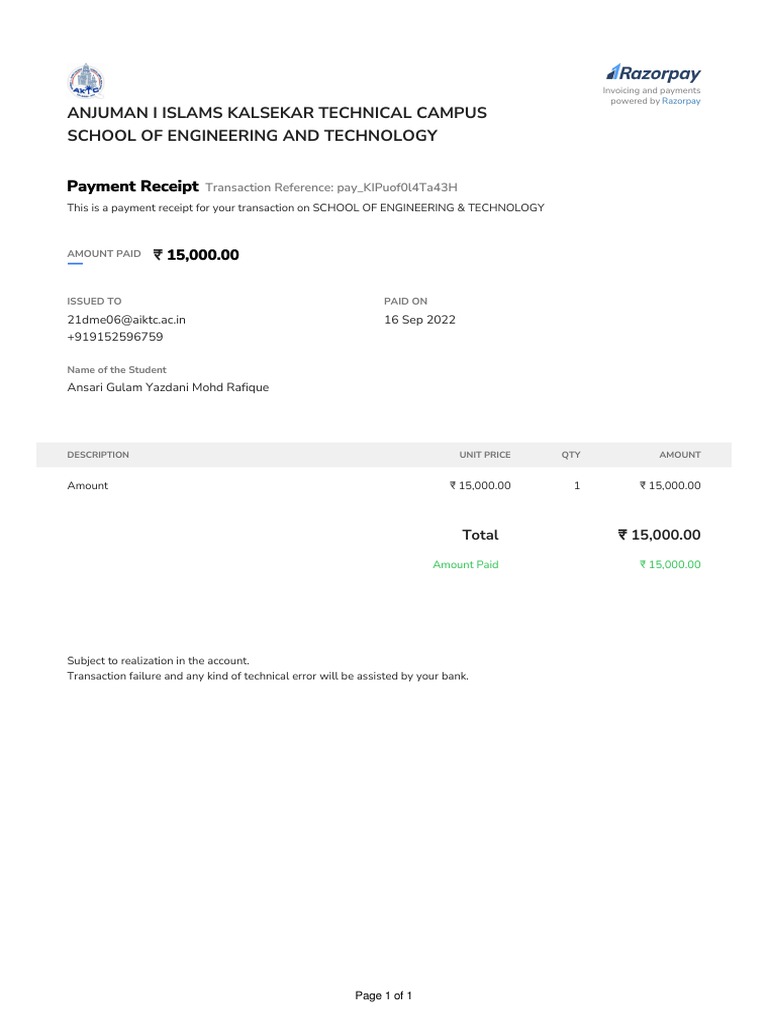The width and height of the screenshot is (768, 1024).
Task: Click the paid-on date 16 Sep 2022
Action: pyautogui.click(x=420, y=320)
